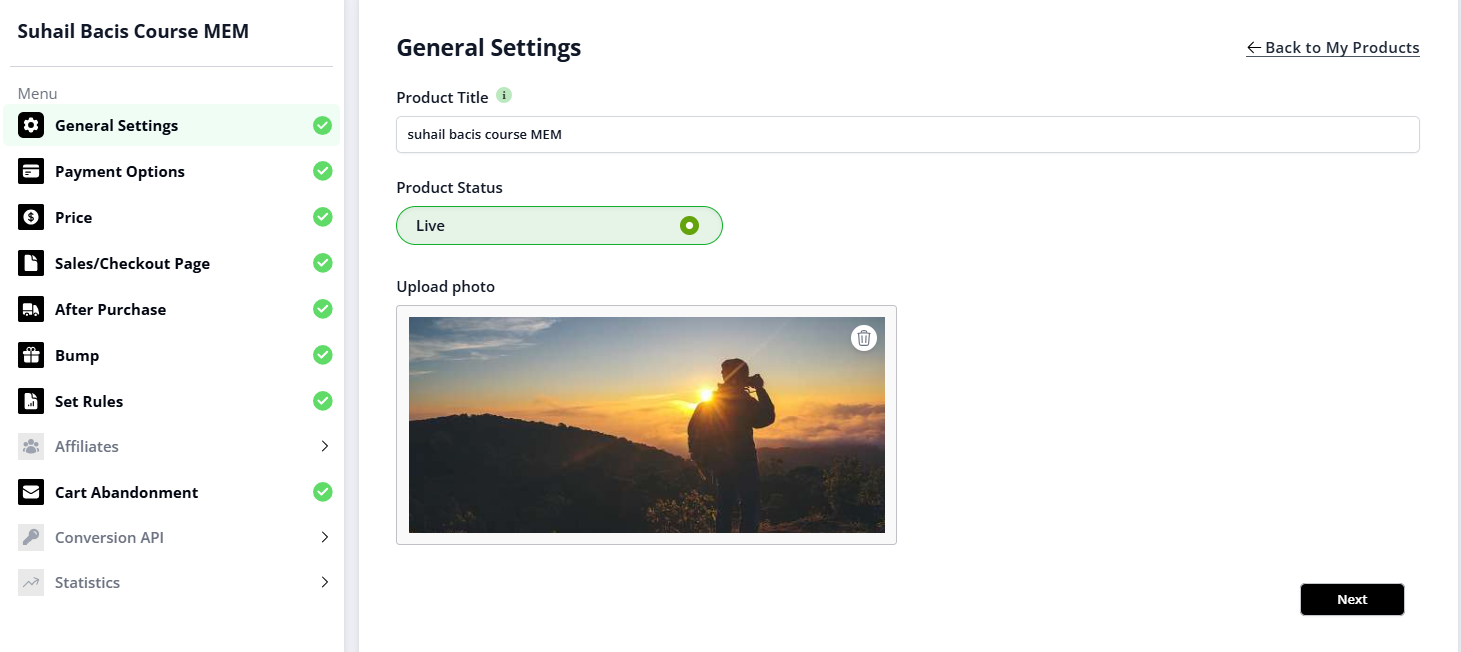1461x652 pixels.
Task: Click the green checkmark beside Sales/Checkout Page
Action: coord(322,263)
